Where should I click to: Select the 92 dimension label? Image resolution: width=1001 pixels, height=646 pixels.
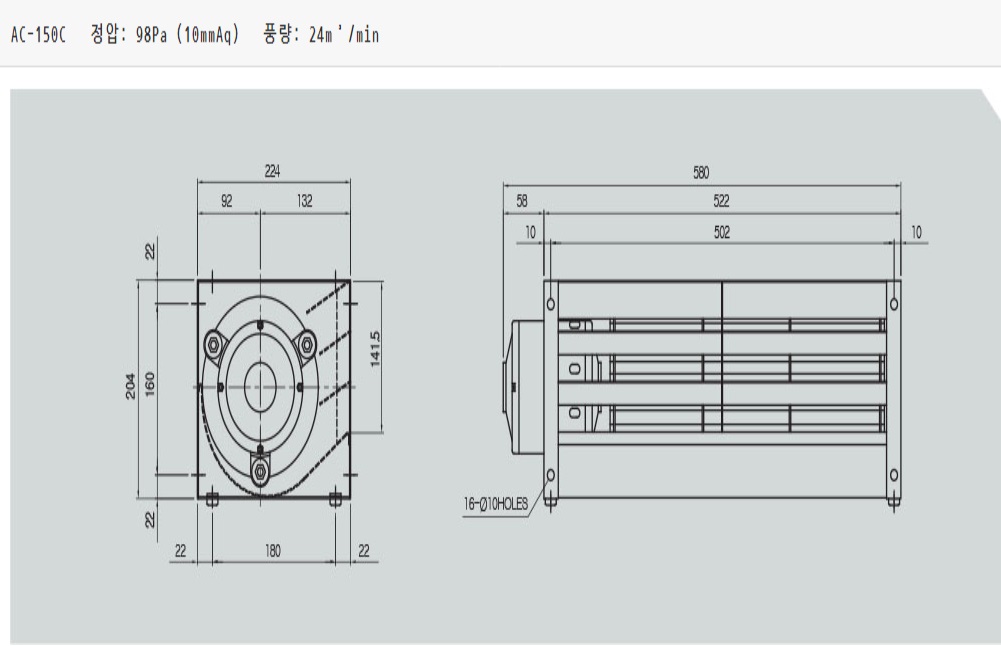tap(227, 201)
